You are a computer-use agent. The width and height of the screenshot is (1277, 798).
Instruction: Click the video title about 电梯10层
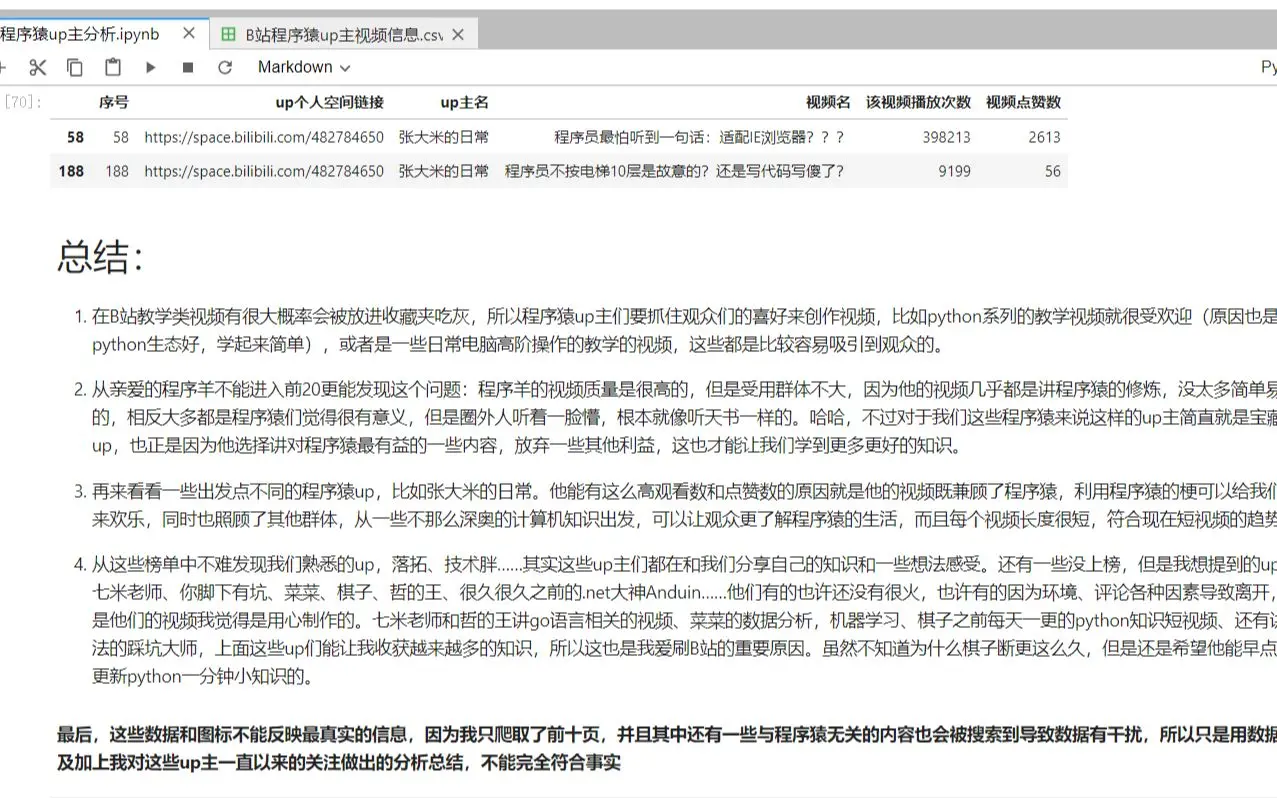click(x=674, y=171)
